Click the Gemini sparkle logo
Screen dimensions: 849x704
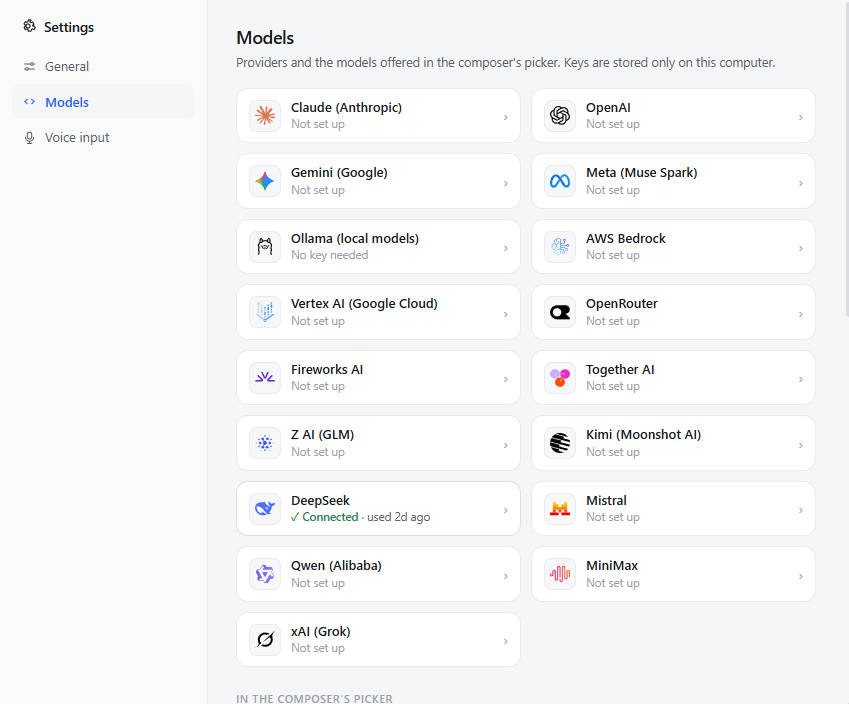click(x=265, y=181)
